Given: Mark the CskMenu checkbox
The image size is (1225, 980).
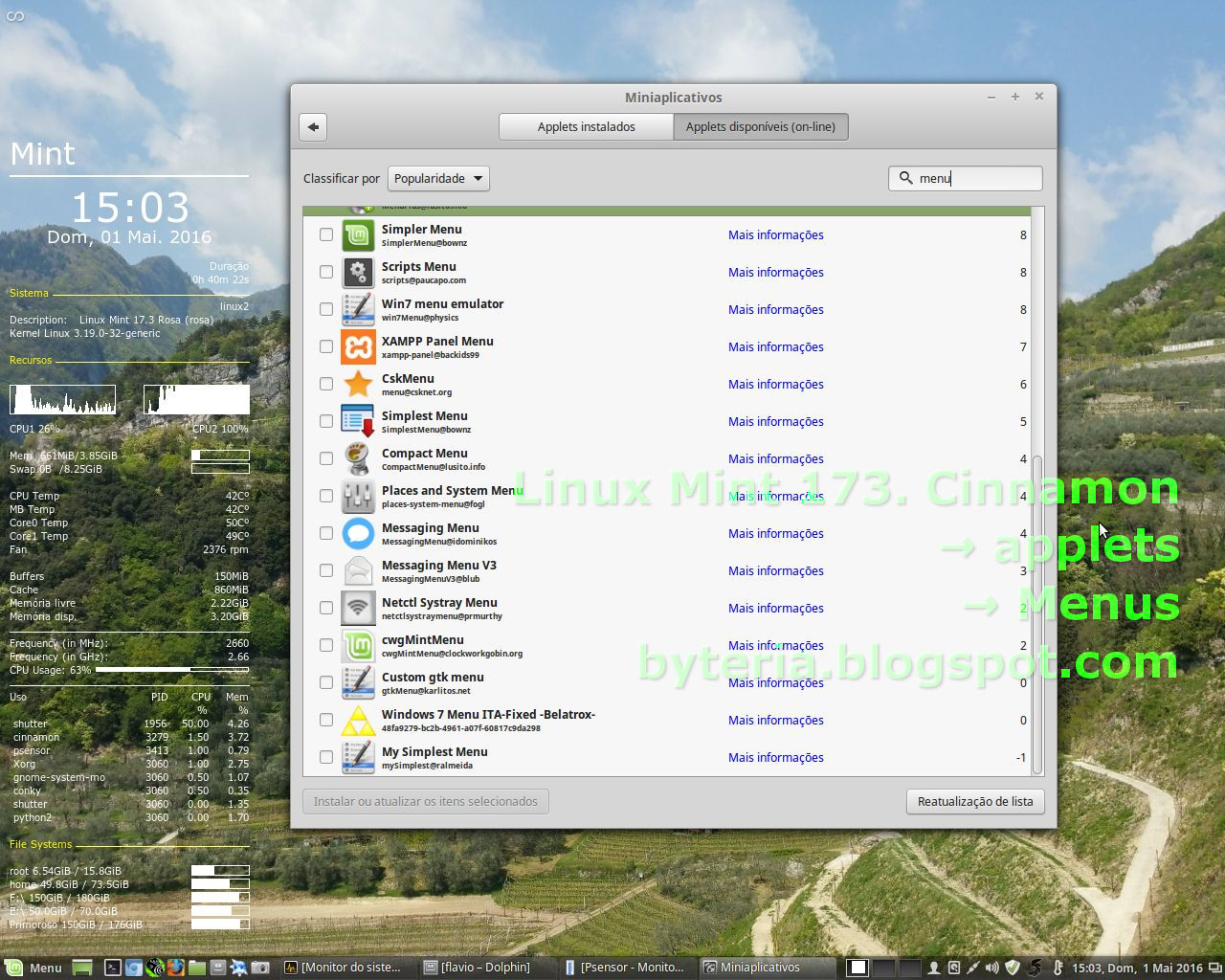Looking at the screenshot, I should pos(326,384).
